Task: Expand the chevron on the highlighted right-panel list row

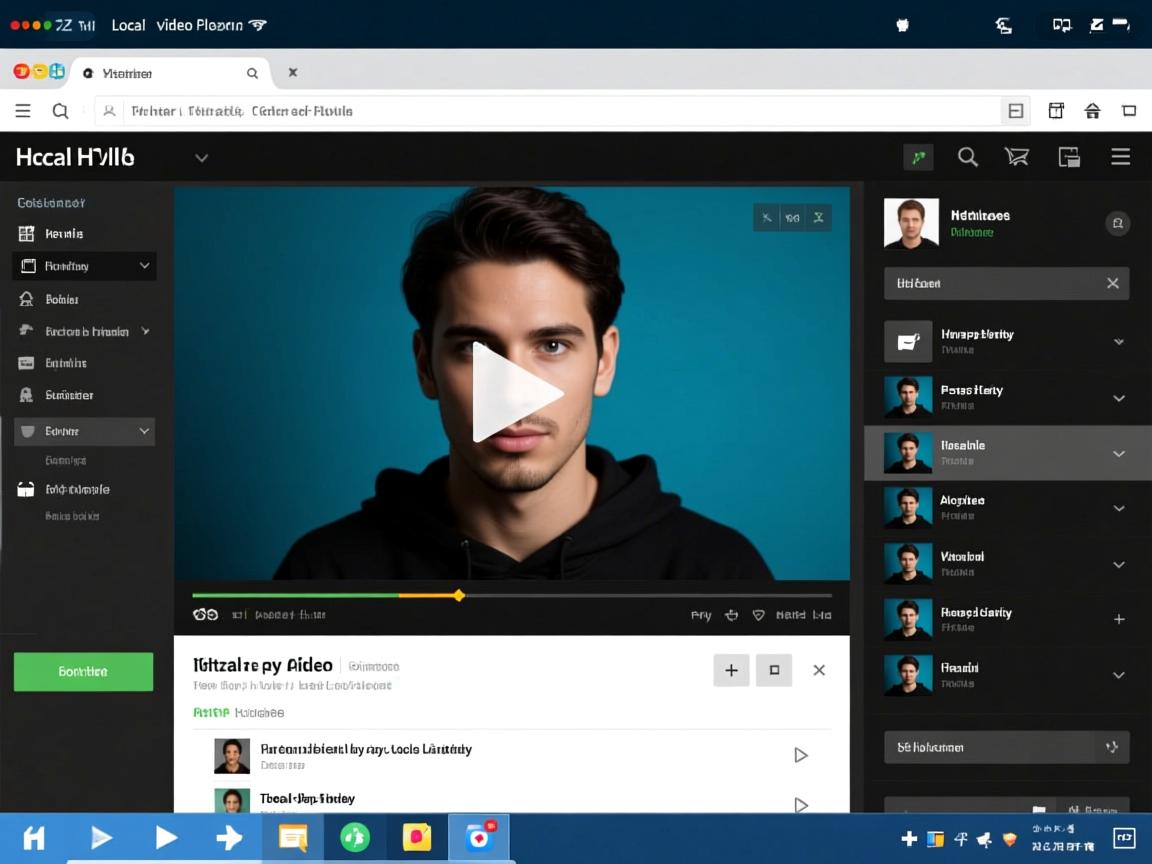Action: tap(1119, 454)
